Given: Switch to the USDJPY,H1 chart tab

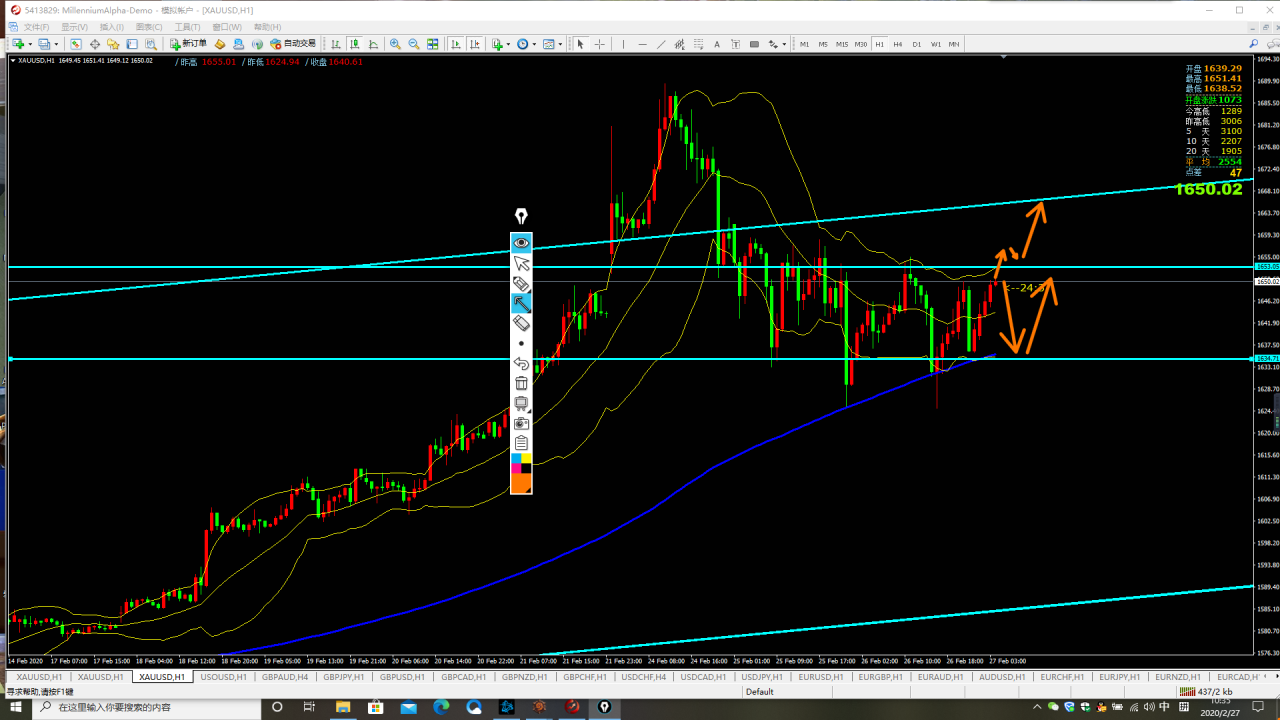Looking at the screenshot, I should 762,677.
